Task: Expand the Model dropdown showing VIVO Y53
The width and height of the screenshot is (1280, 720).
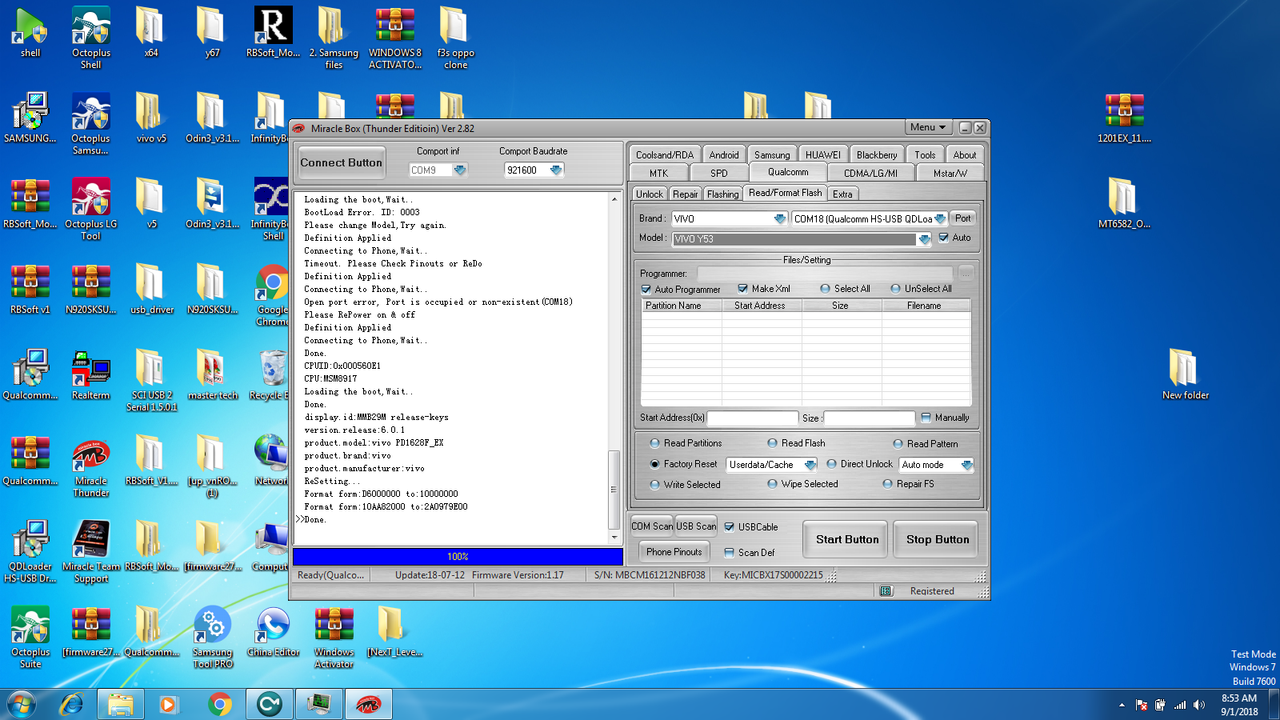Action: click(x=925, y=239)
